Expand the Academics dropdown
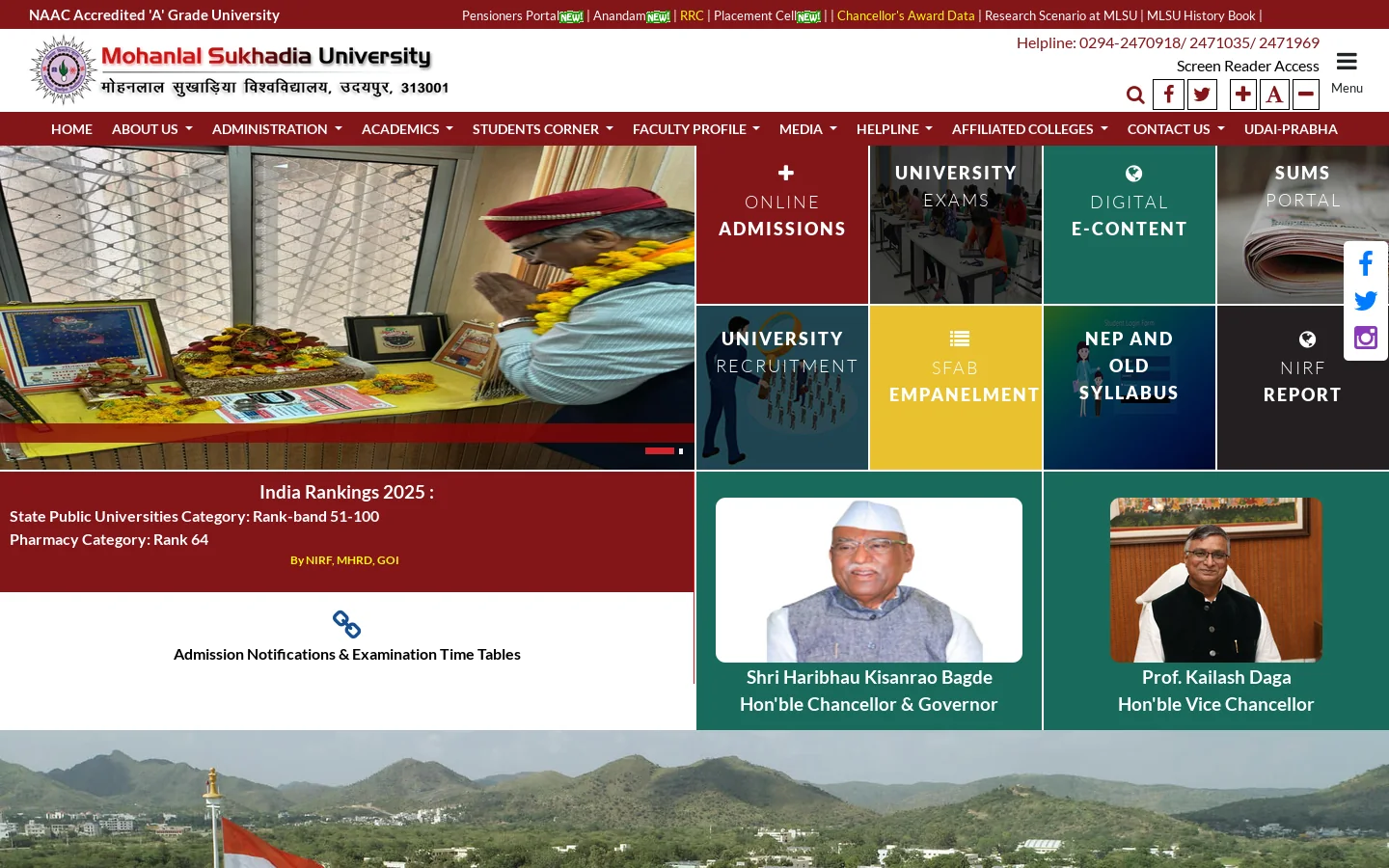 pos(407,129)
